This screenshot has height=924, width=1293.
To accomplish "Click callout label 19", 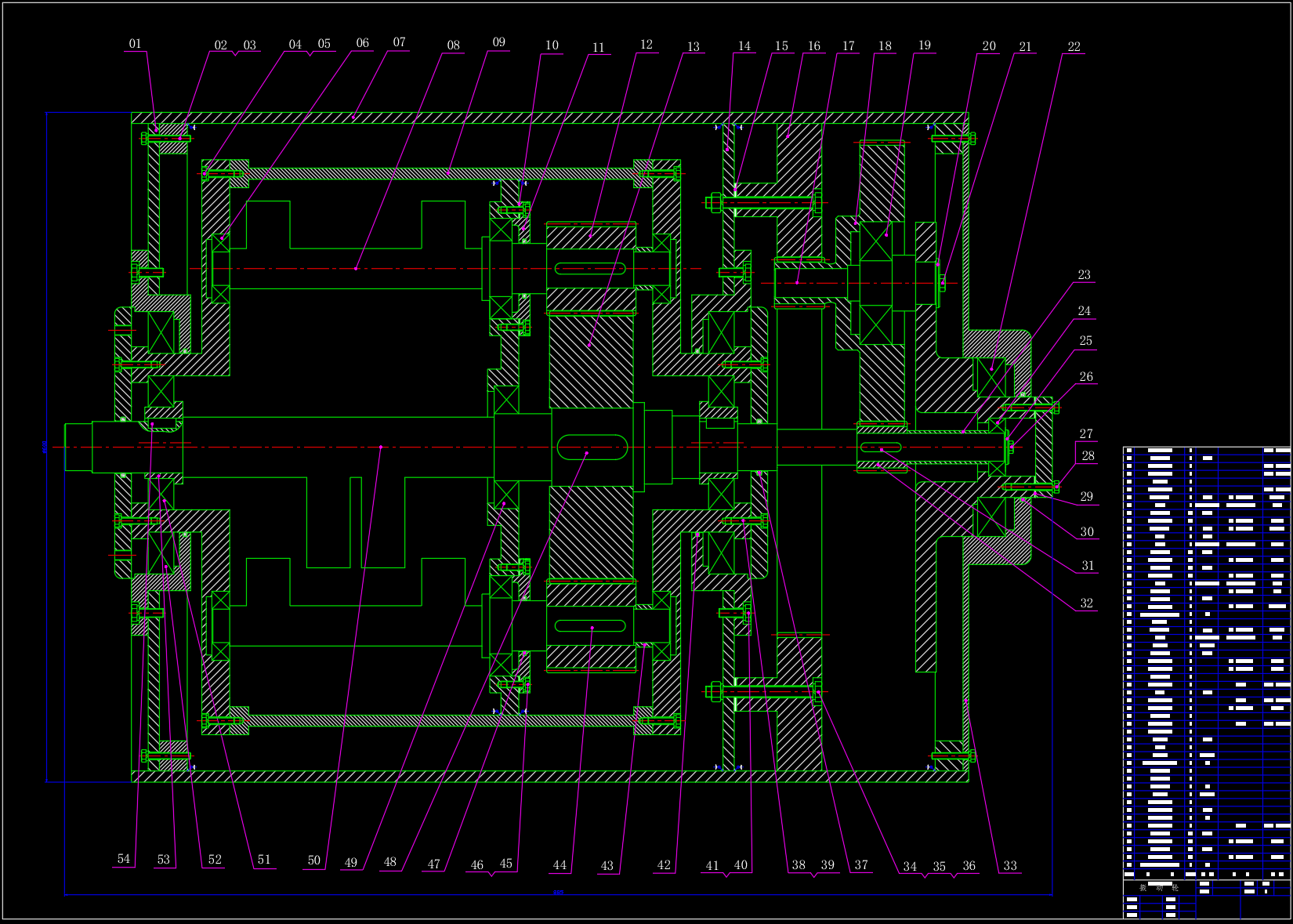I will click(x=925, y=45).
